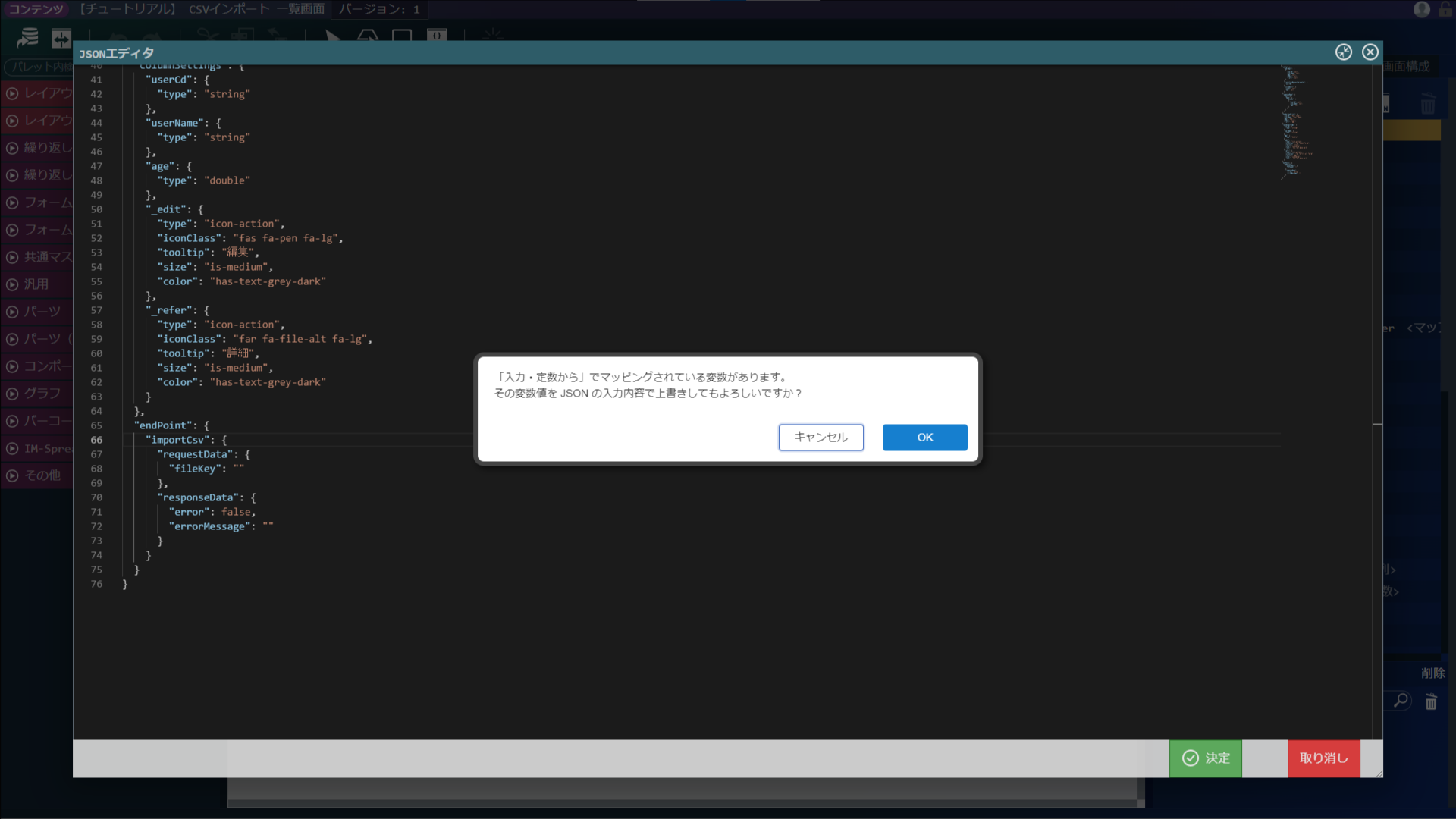Select the コンテンツ tab in the top left
1456x819 pixels.
(36, 9)
